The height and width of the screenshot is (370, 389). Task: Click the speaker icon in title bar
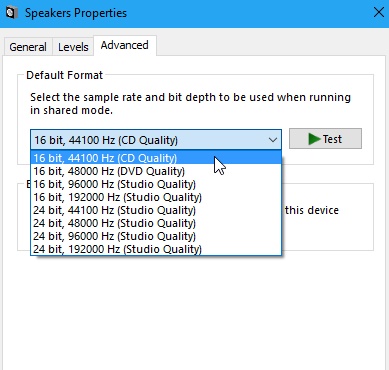(x=11, y=13)
